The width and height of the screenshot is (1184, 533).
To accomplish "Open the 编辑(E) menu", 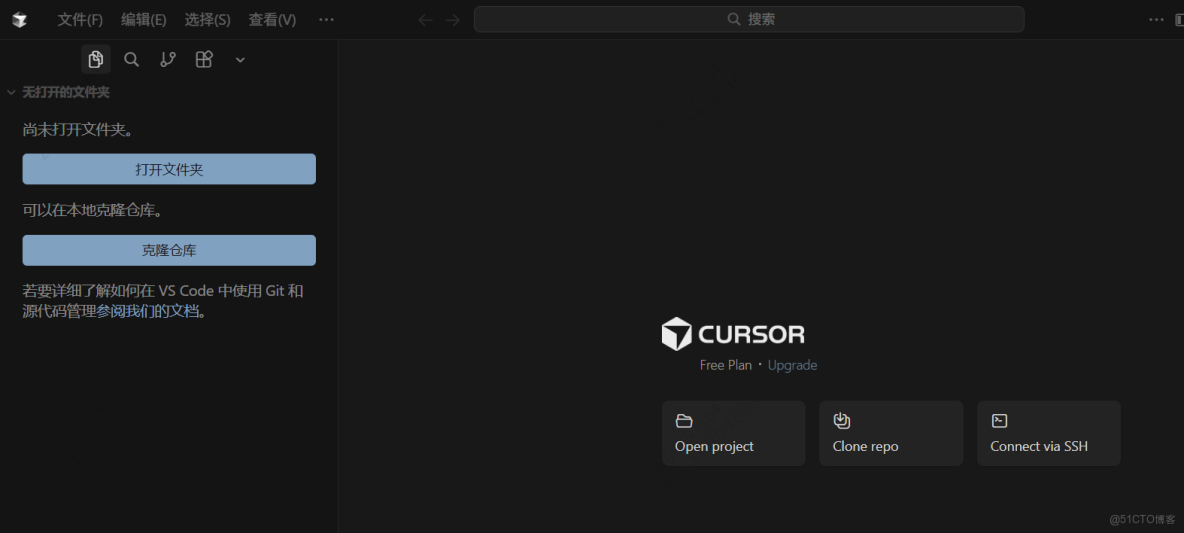I will pos(143,20).
